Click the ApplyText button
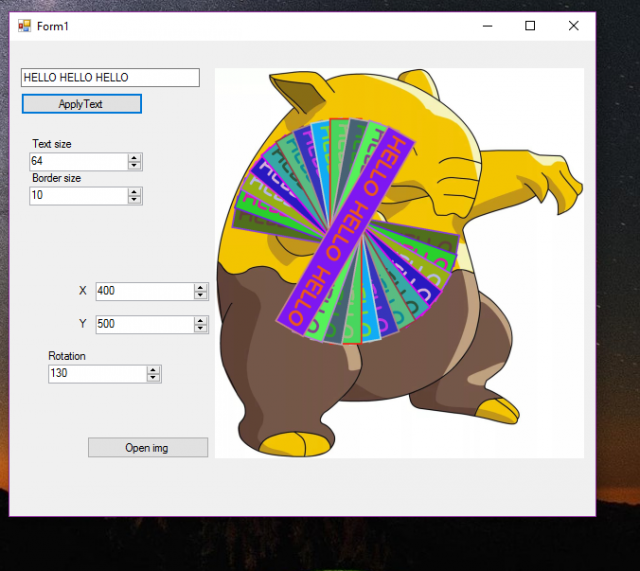 point(82,104)
